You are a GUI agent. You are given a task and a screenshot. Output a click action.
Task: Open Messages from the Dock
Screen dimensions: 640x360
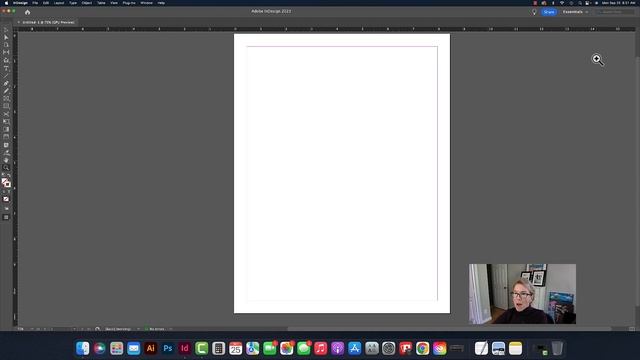point(304,348)
